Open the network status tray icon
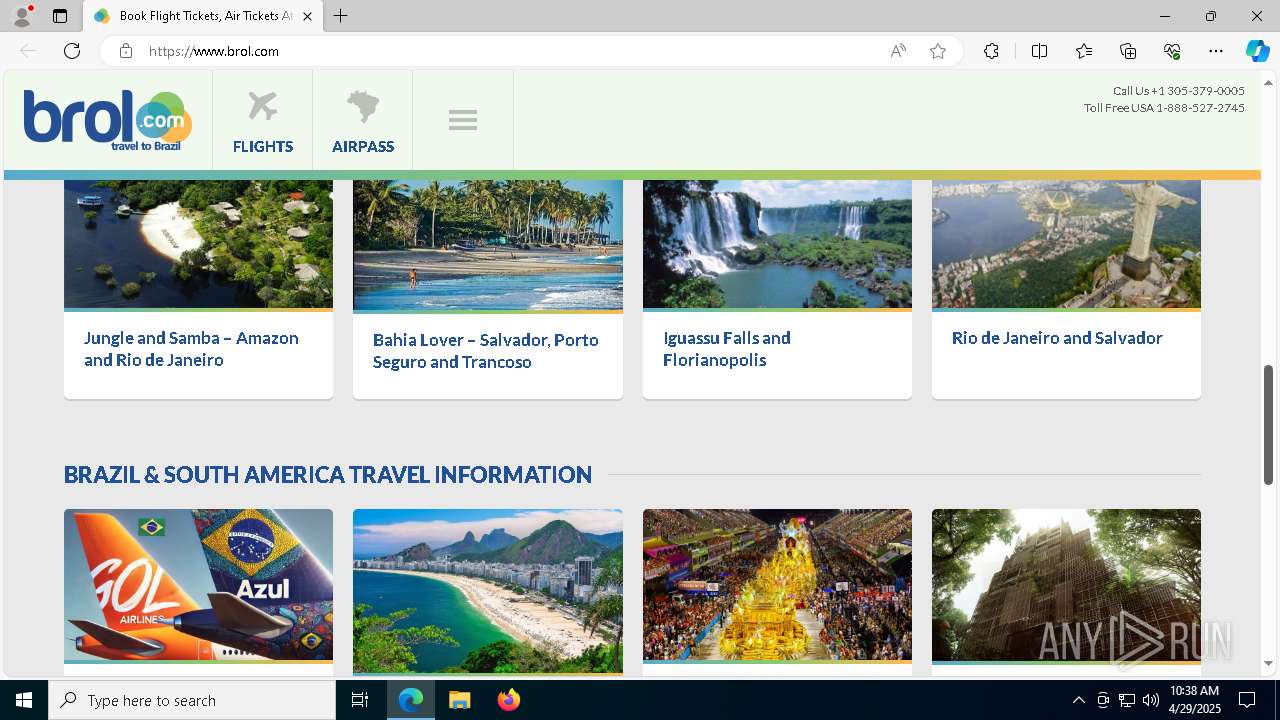The image size is (1280, 720). pos(1127,700)
